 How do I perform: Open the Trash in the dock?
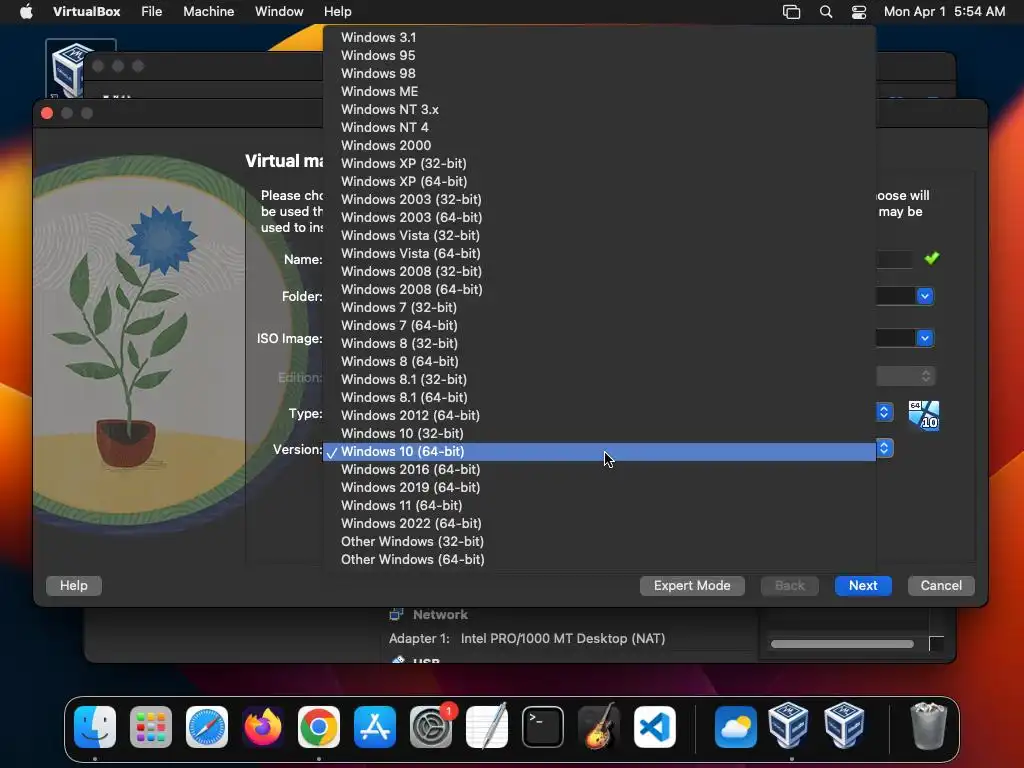point(928,727)
